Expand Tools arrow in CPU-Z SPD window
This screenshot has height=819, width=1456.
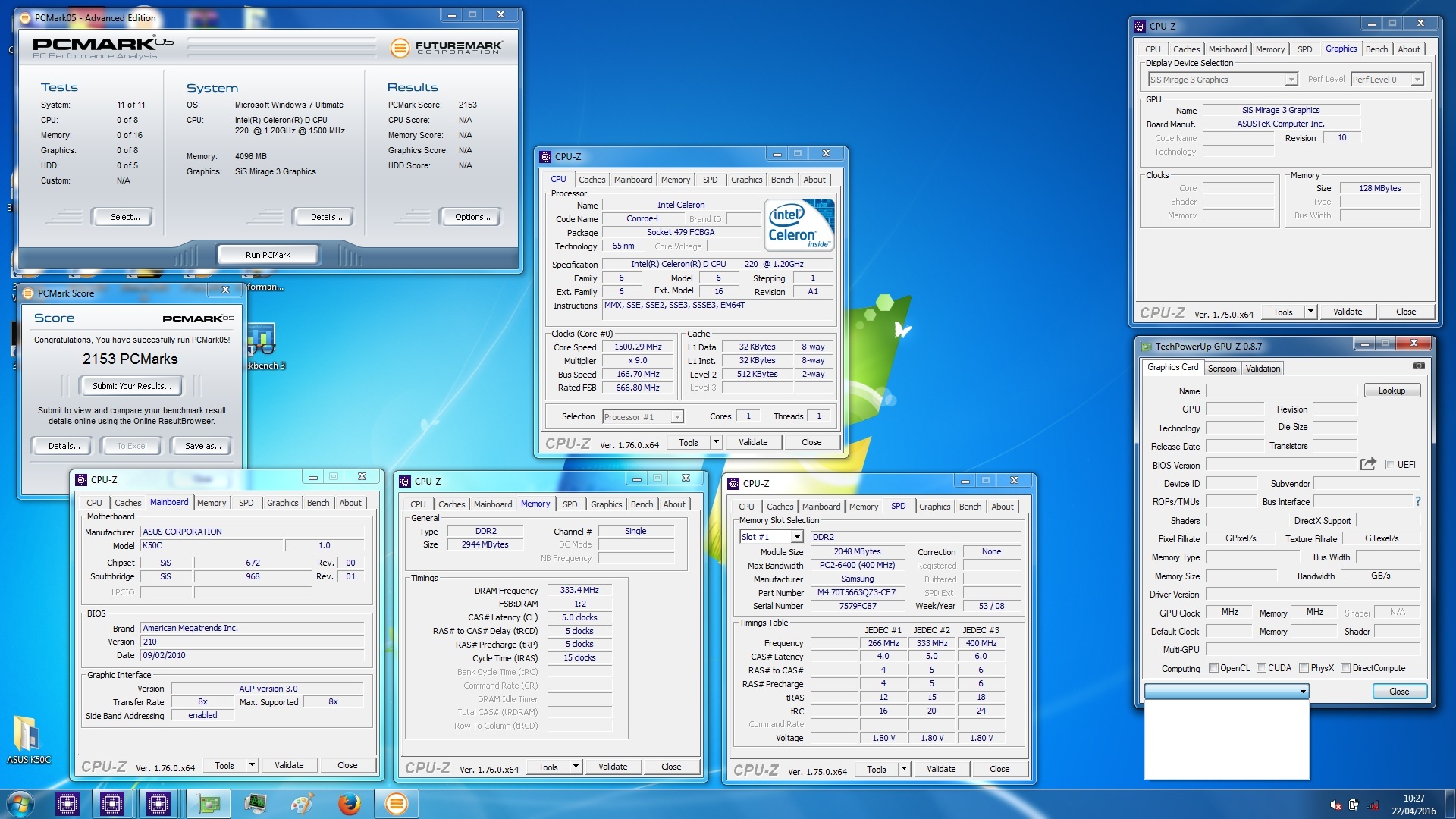(904, 769)
